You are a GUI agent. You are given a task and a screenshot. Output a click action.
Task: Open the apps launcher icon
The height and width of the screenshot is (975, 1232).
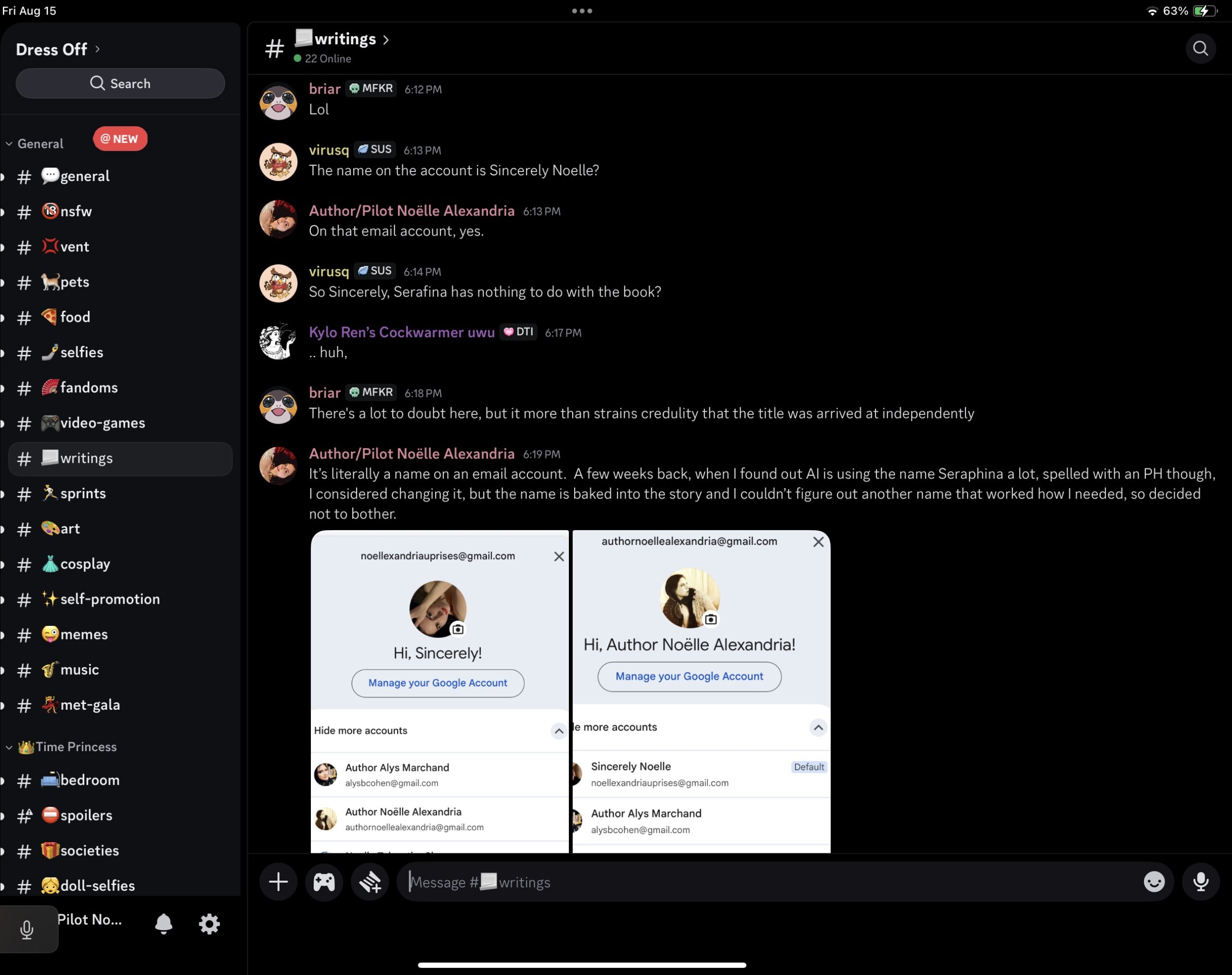tap(370, 882)
